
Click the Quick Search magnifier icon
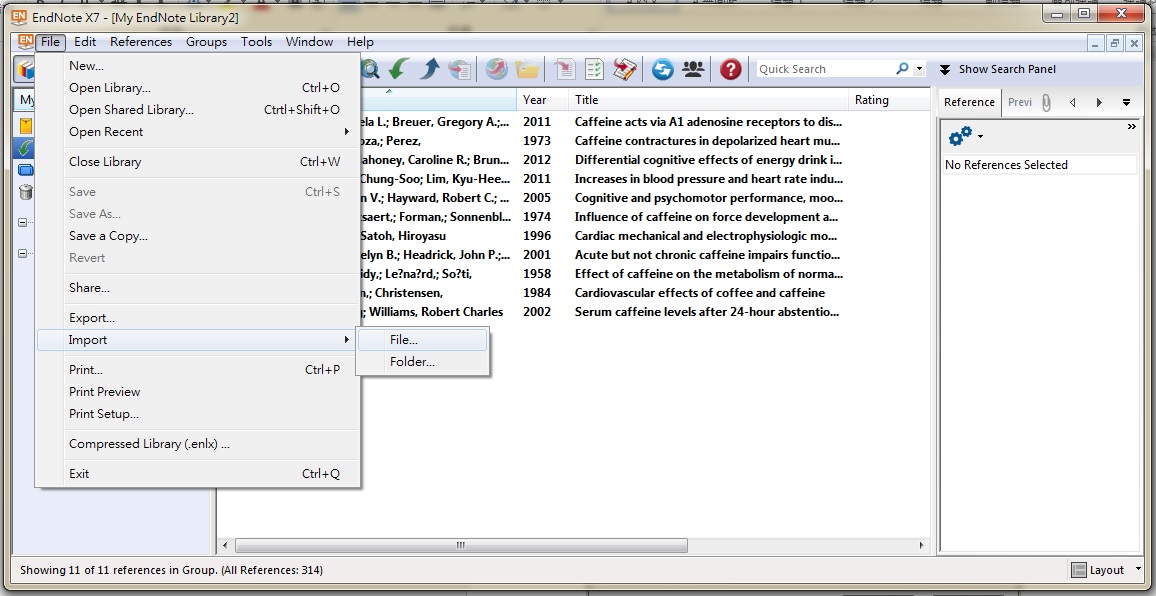click(x=902, y=69)
